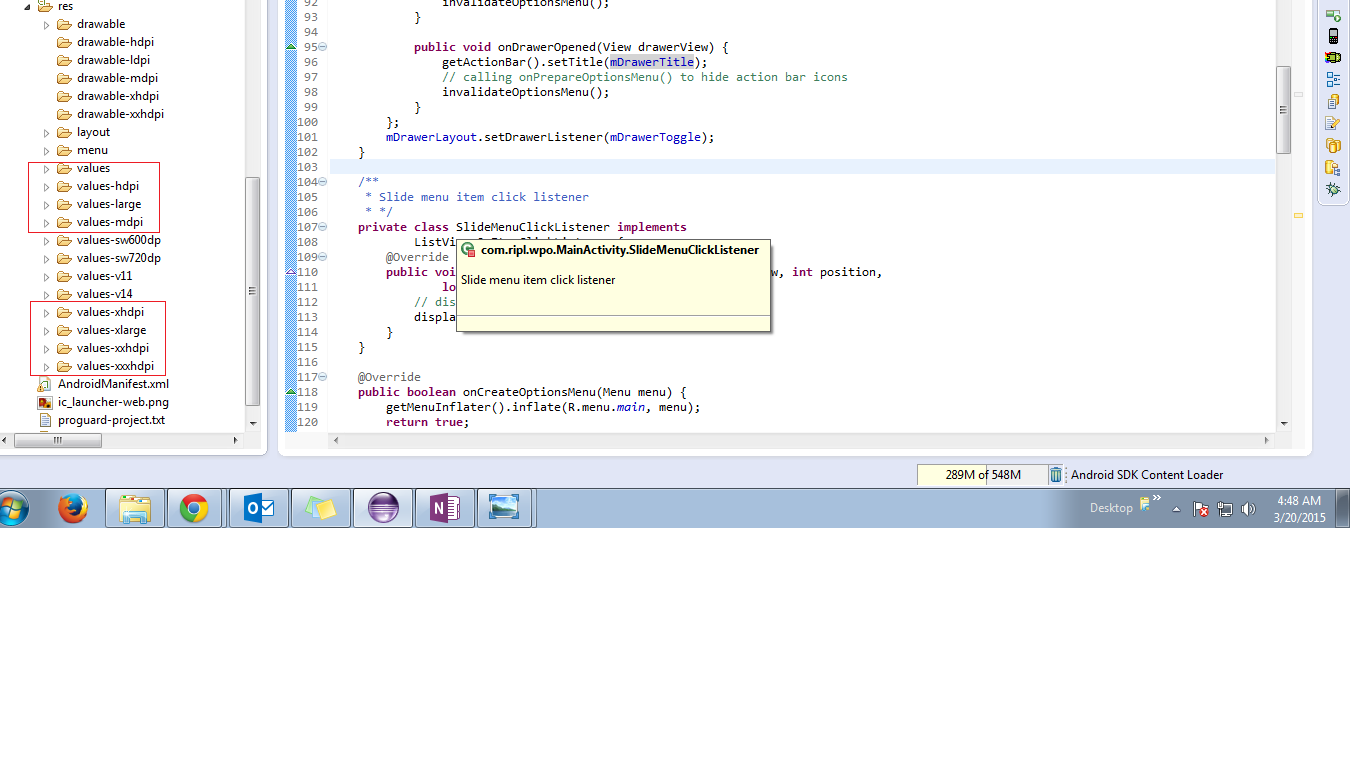Viewport: 1366px width, 768px height.
Task: Click the green arrow icon atop right bar
Action: point(1333,15)
